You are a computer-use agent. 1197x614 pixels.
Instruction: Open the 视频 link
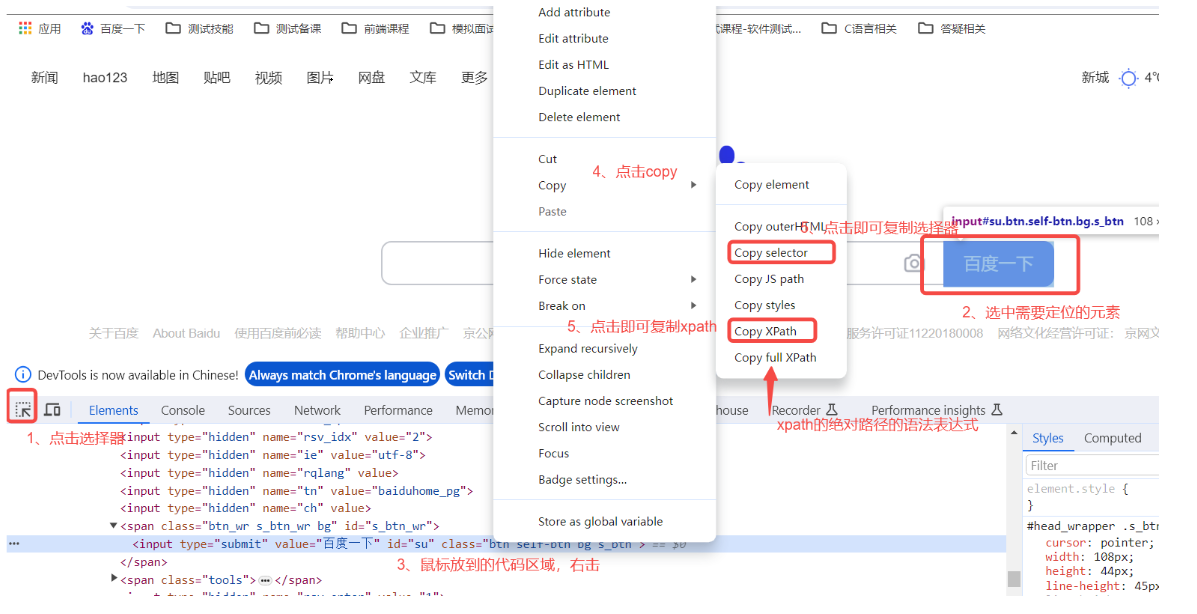268,78
